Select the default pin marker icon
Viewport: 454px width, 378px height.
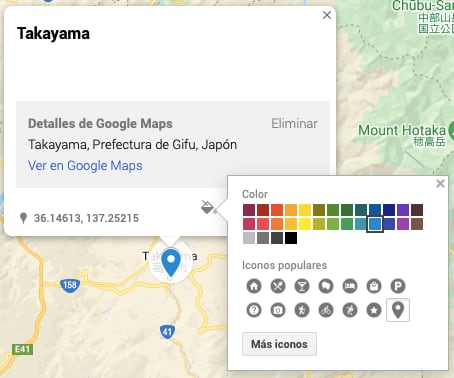pyautogui.click(x=398, y=310)
